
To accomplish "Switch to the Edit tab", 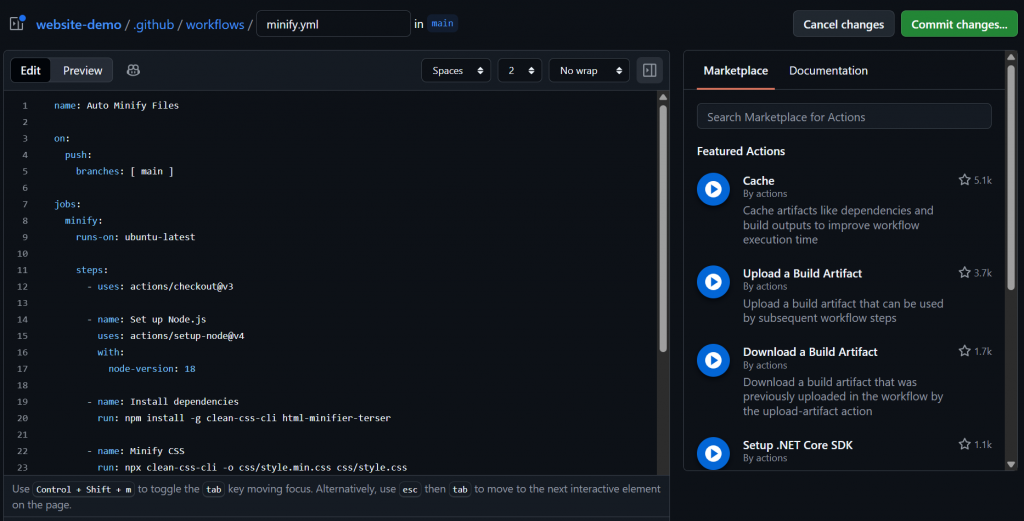I will [x=31, y=70].
